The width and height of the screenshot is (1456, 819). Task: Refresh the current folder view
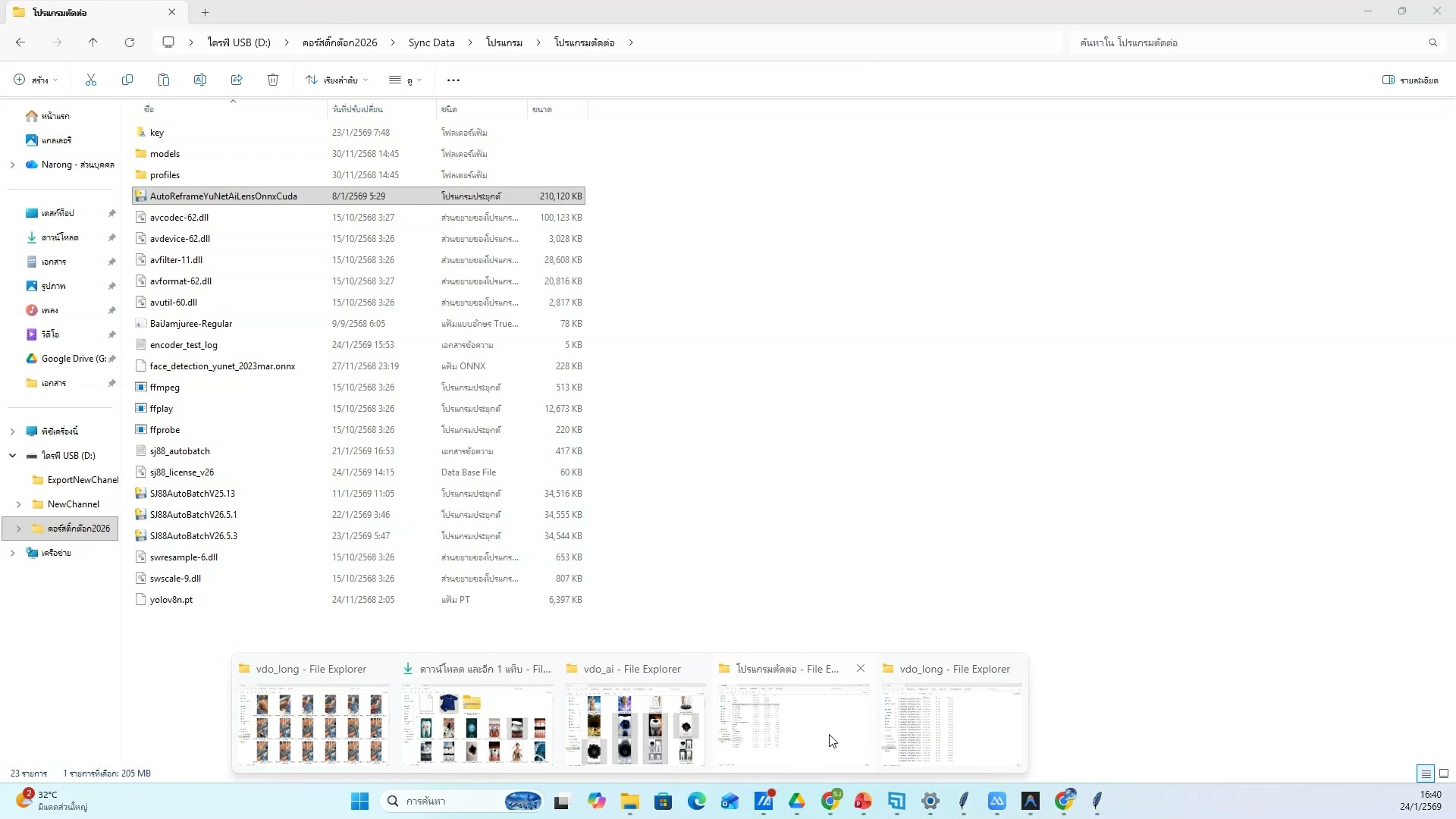pyautogui.click(x=130, y=42)
